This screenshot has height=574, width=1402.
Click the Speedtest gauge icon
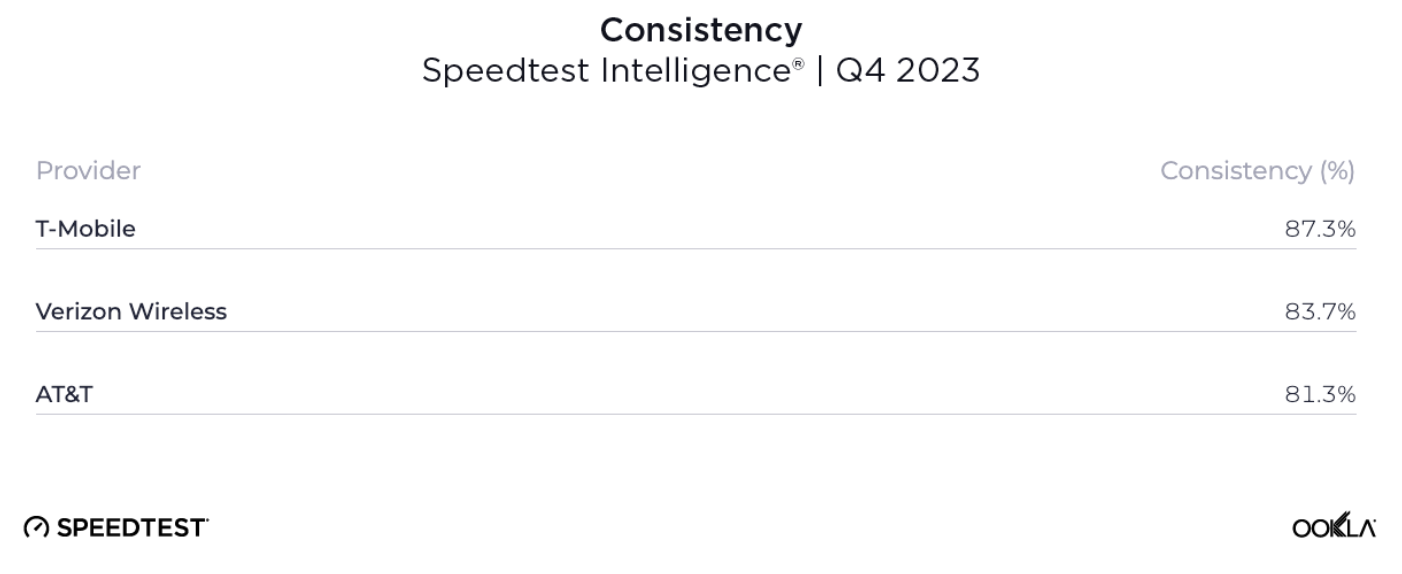point(36,527)
